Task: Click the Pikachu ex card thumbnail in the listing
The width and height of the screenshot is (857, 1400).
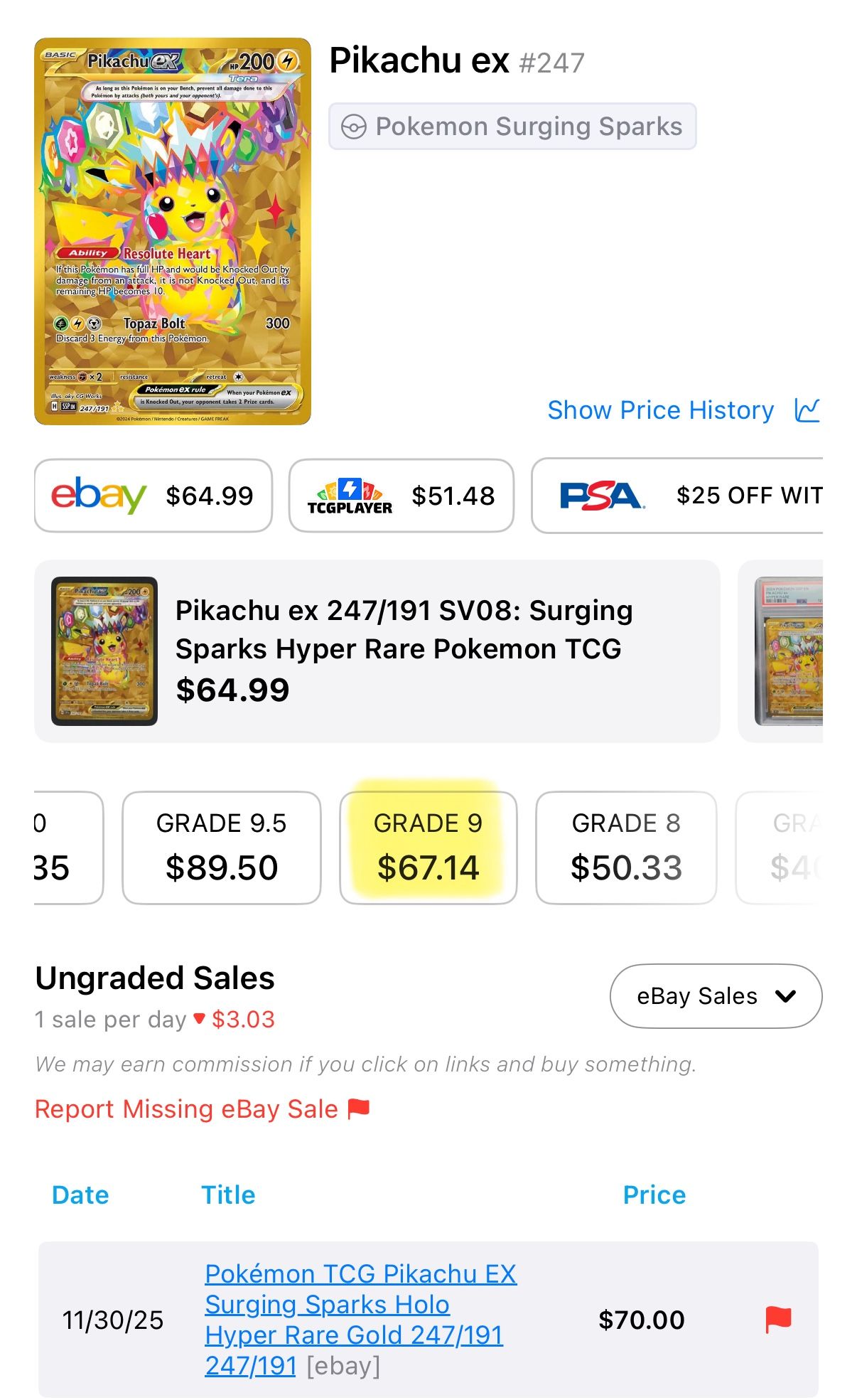Action: pyautogui.click(x=102, y=649)
